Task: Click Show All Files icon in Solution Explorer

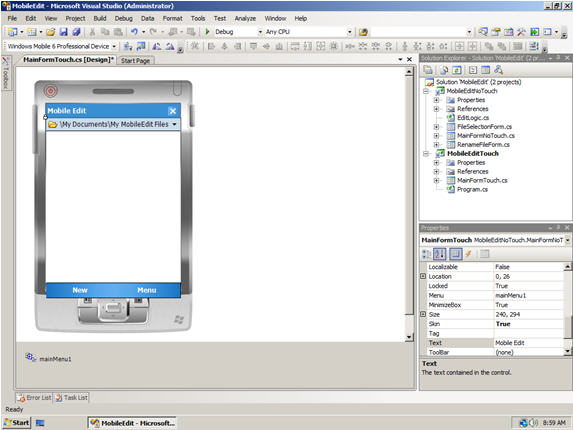Action: (444, 70)
